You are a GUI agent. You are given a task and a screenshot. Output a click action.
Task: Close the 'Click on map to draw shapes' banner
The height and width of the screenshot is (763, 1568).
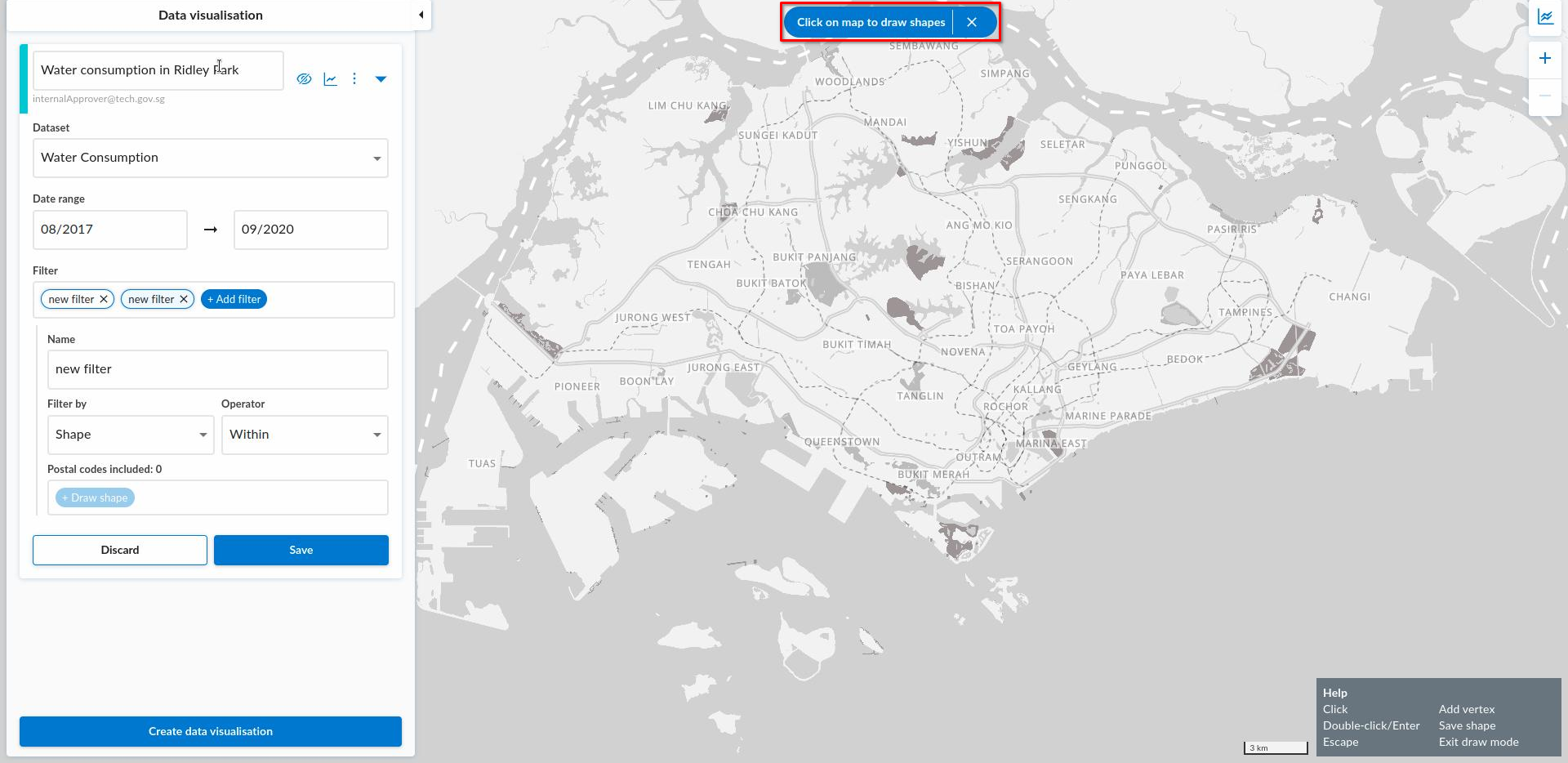972,22
